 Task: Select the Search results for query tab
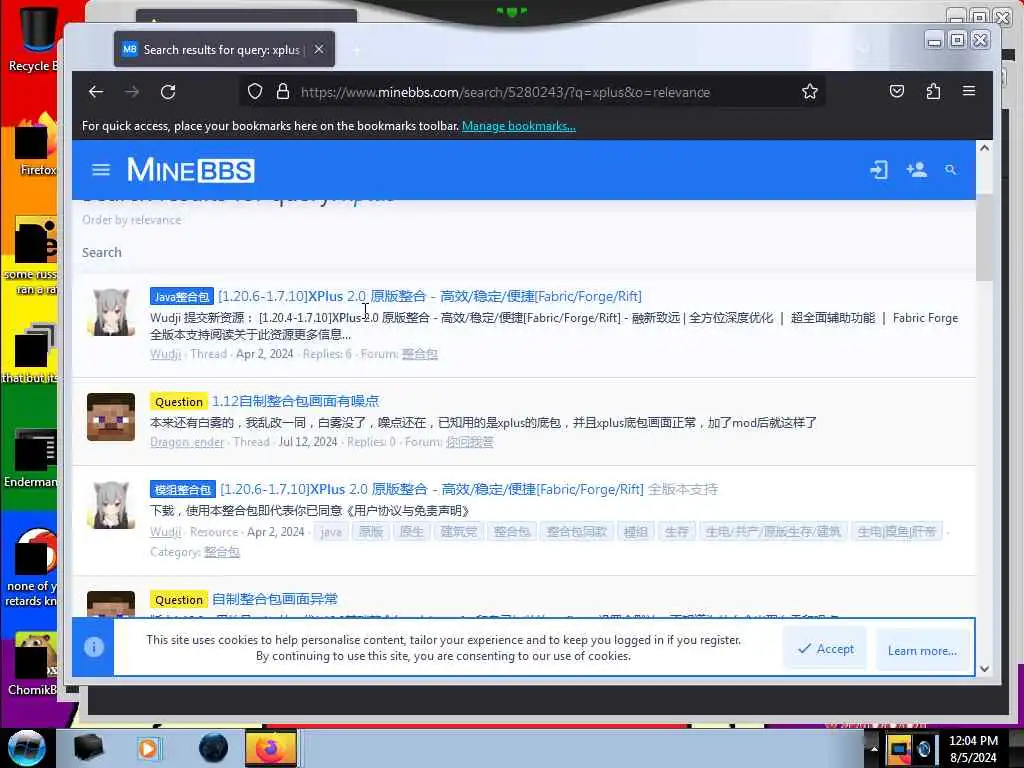pos(224,49)
